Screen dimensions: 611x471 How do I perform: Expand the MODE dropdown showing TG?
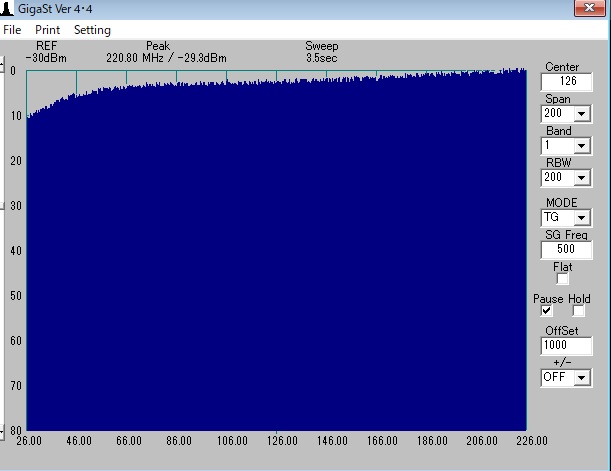click(581, 217)
